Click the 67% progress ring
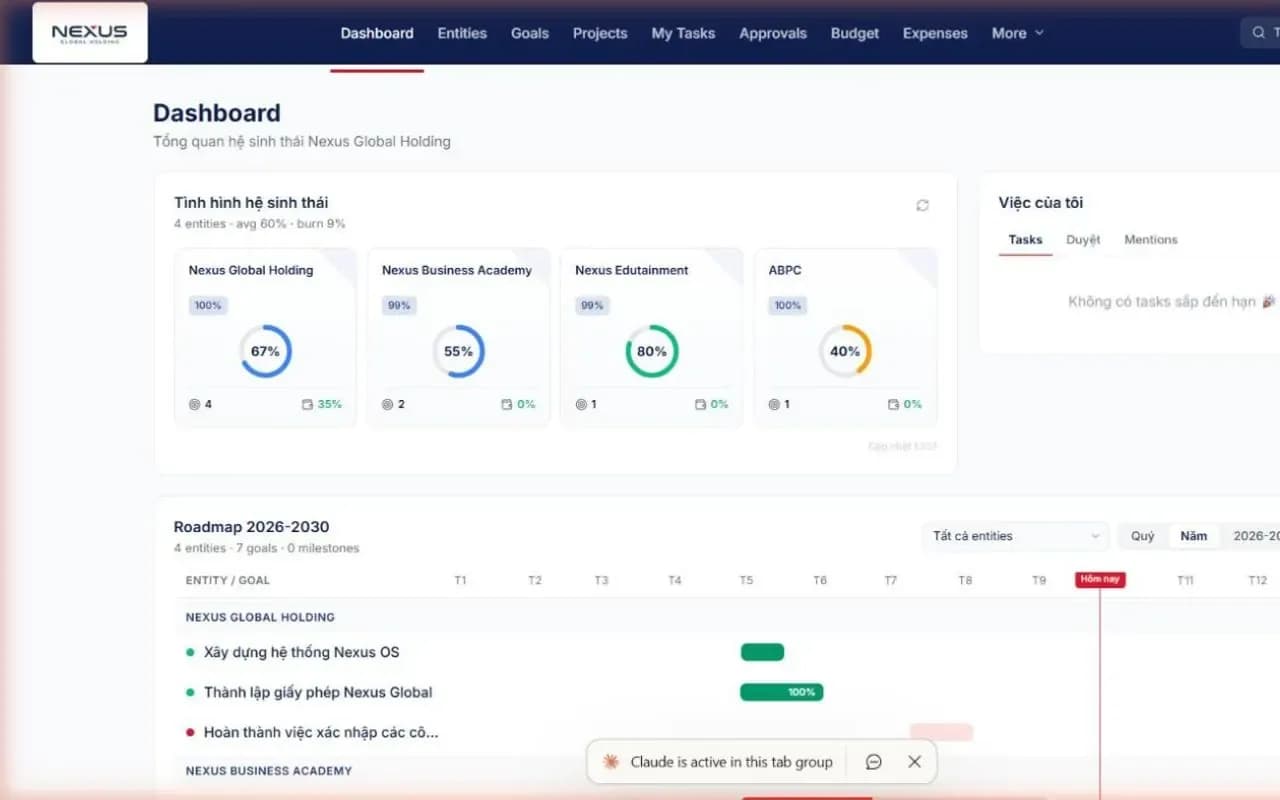This screenshot has height=800, width=1280. coord(265,351)
